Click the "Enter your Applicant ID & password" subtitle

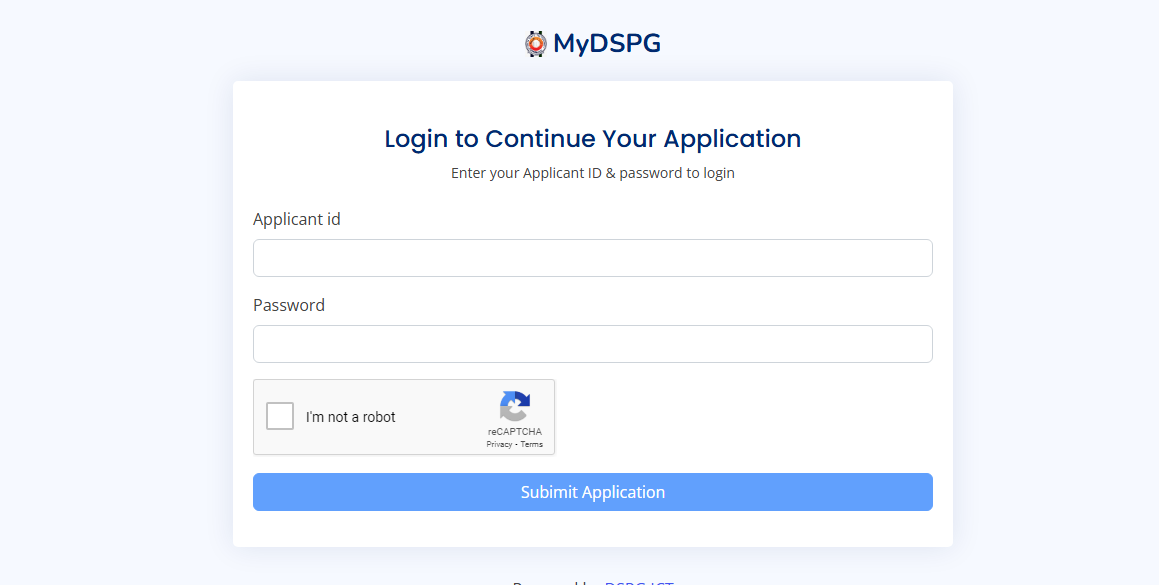coord(593,173)
